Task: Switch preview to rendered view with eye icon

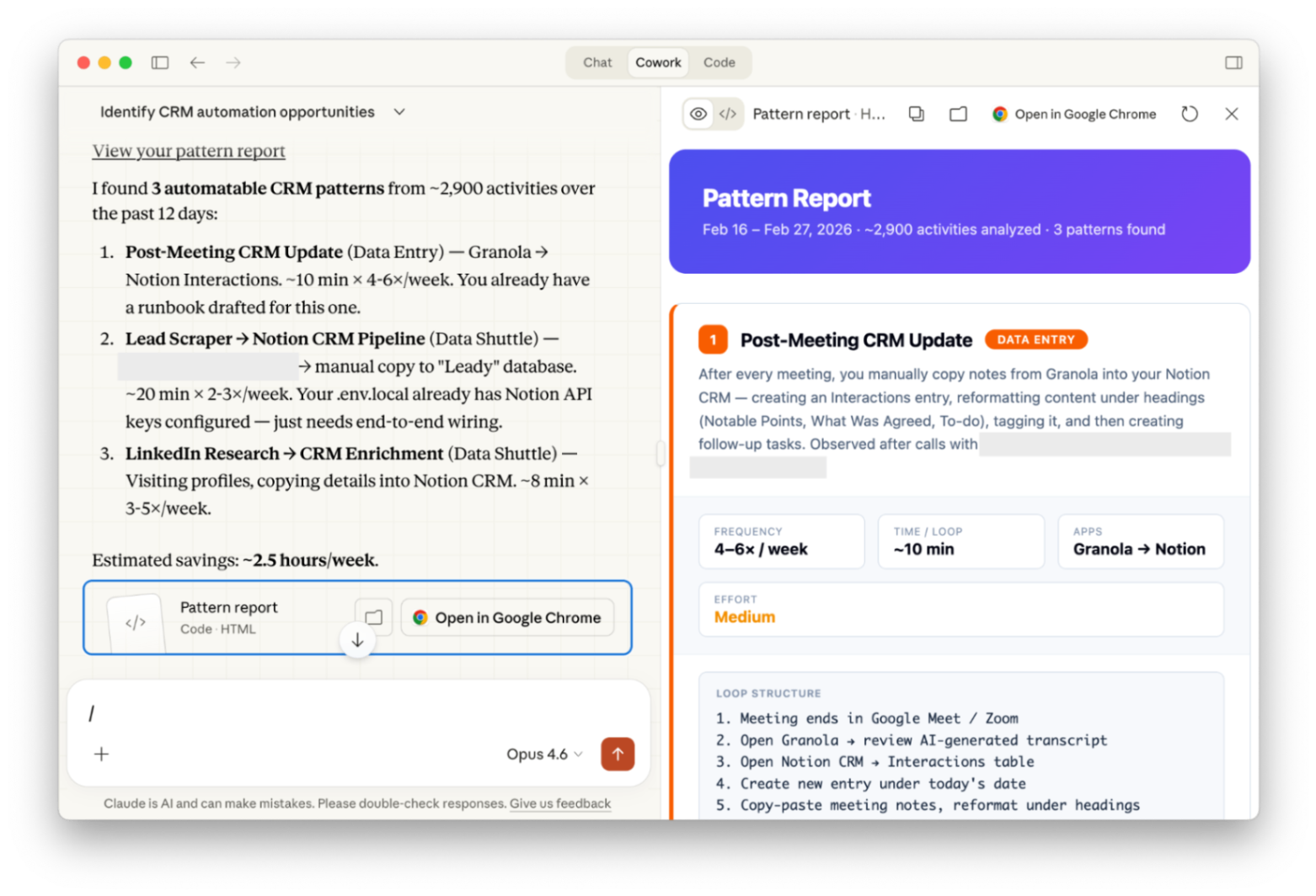Action: [698, 114]
